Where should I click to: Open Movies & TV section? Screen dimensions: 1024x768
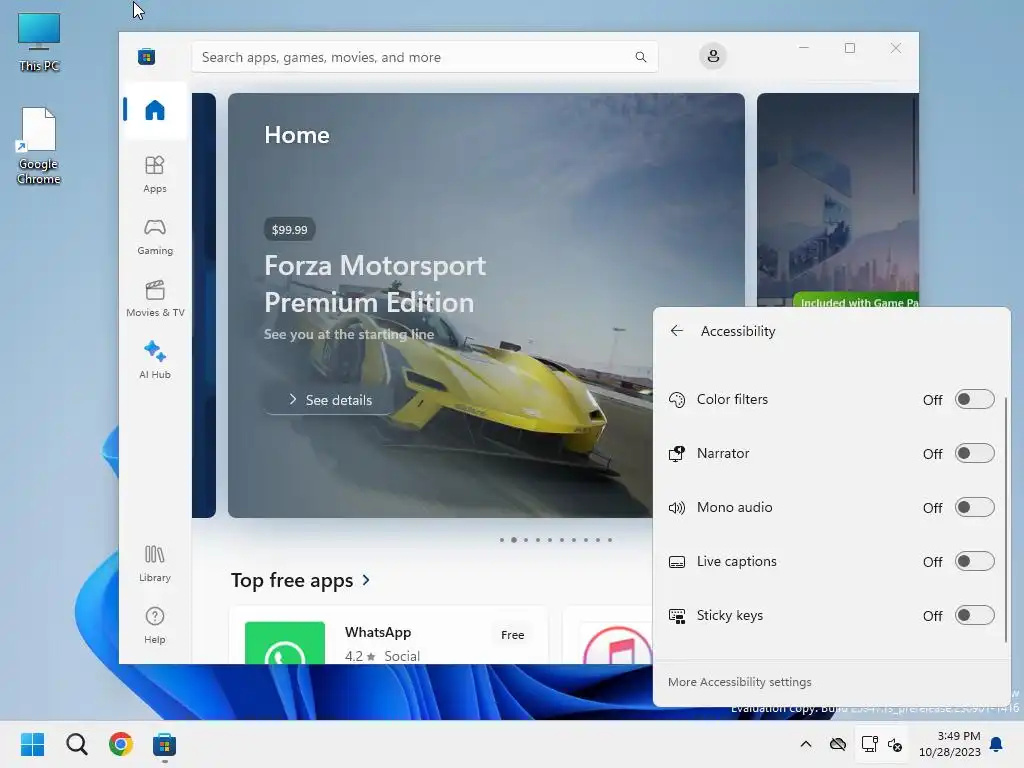155,298
